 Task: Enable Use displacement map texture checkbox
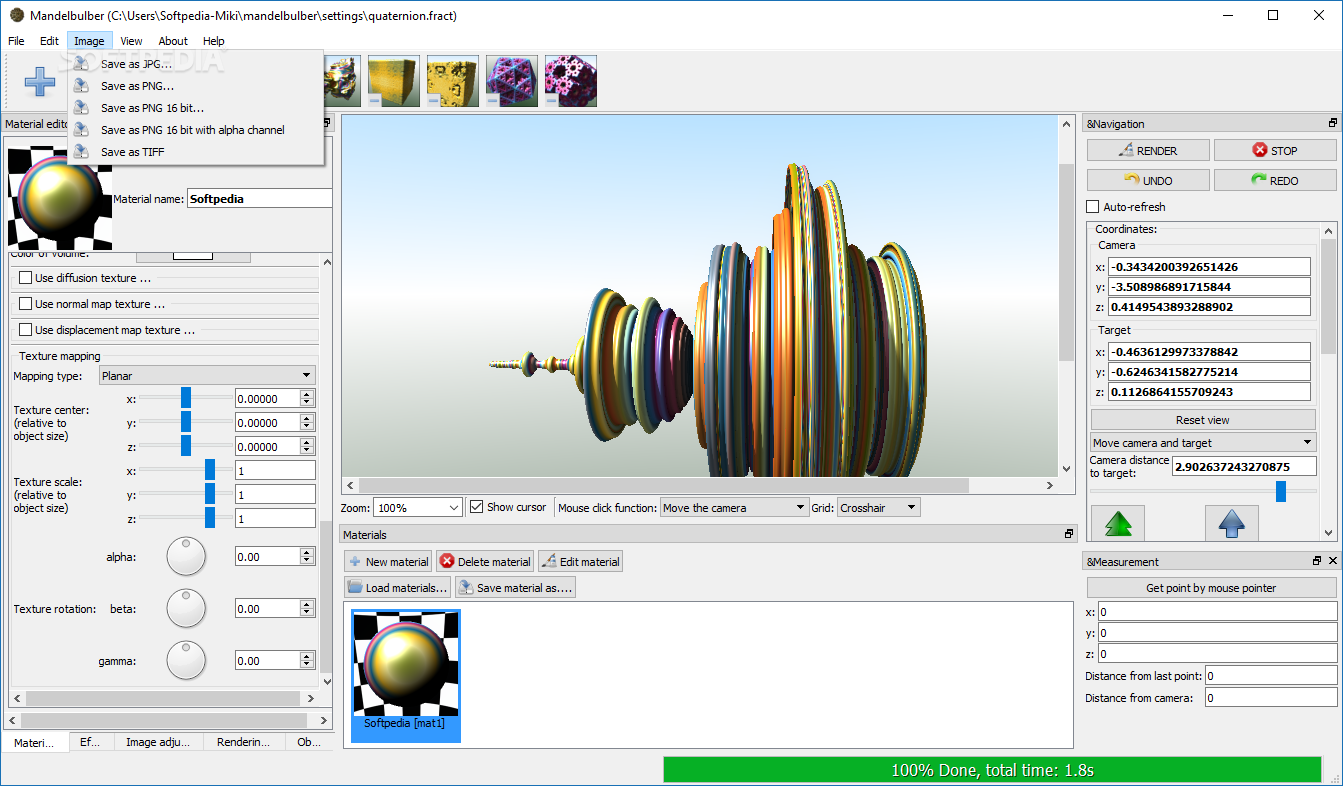[26, 330]
